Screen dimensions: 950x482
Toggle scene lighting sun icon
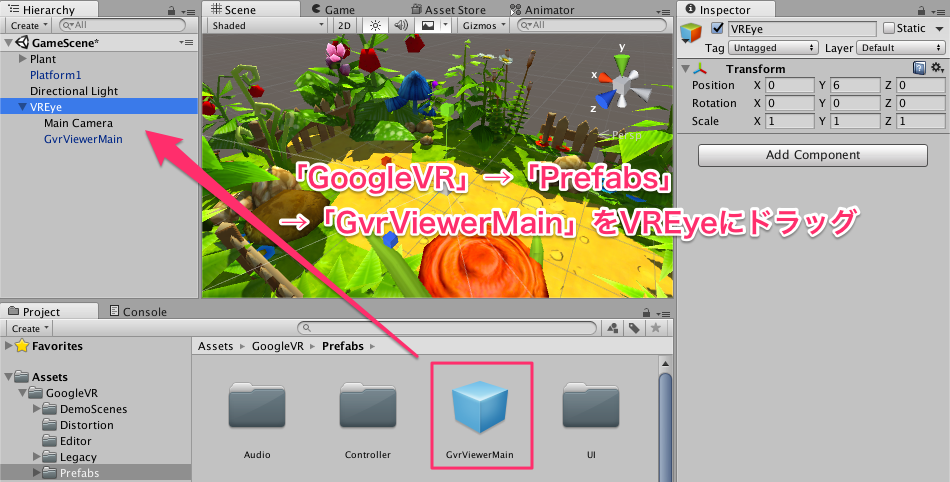[x=376, y=25]
